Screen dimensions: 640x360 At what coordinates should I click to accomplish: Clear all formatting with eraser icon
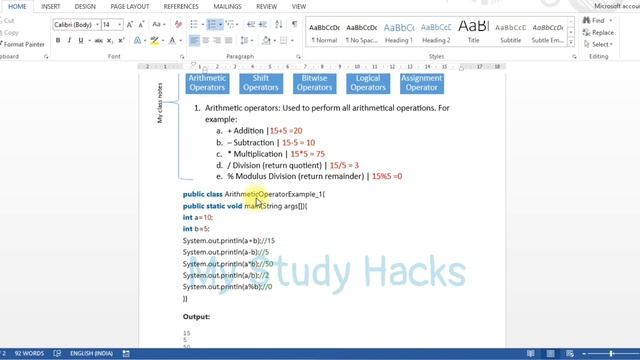[178, 25]
